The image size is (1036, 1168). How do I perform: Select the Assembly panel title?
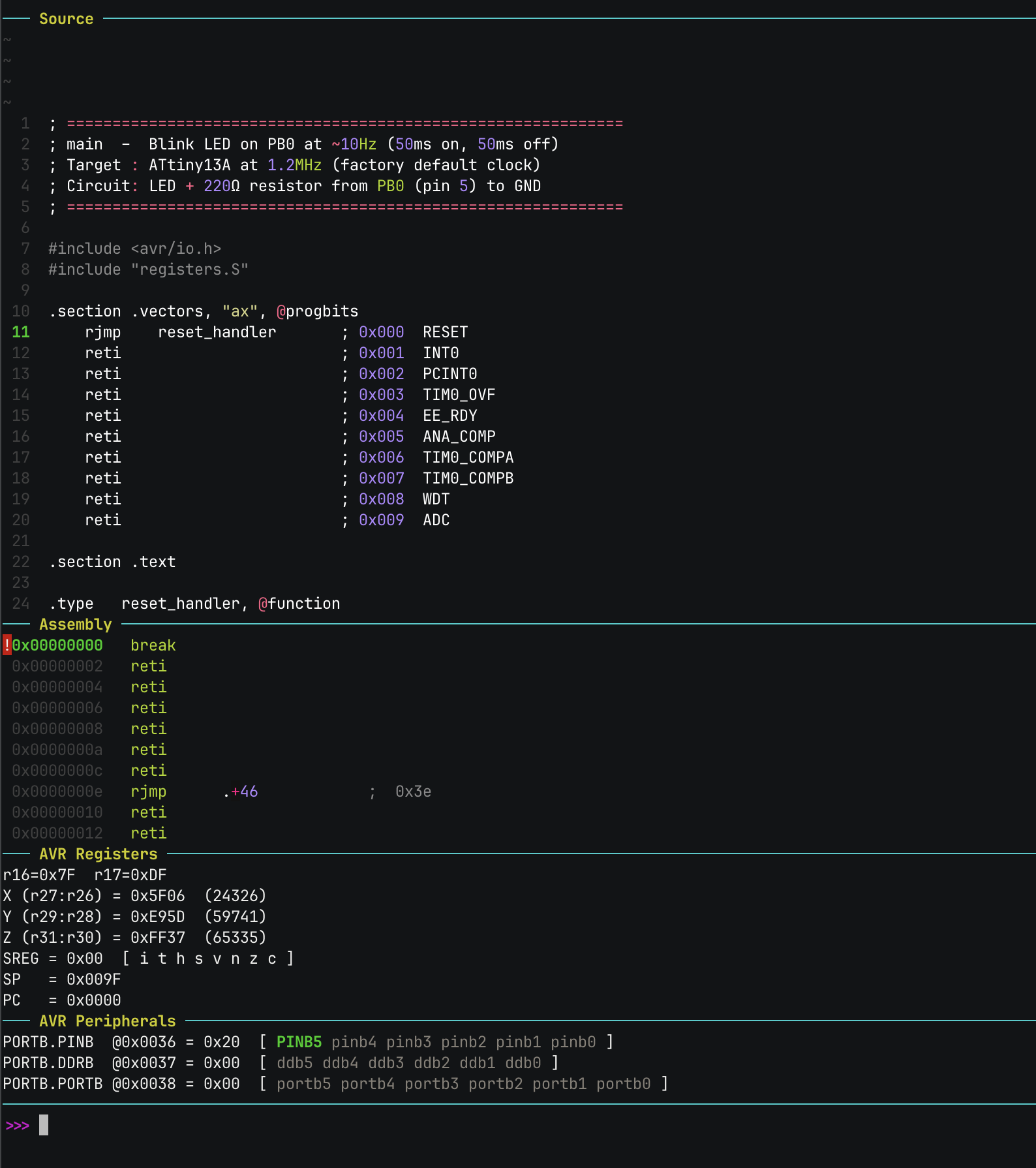tap(75, 624)
